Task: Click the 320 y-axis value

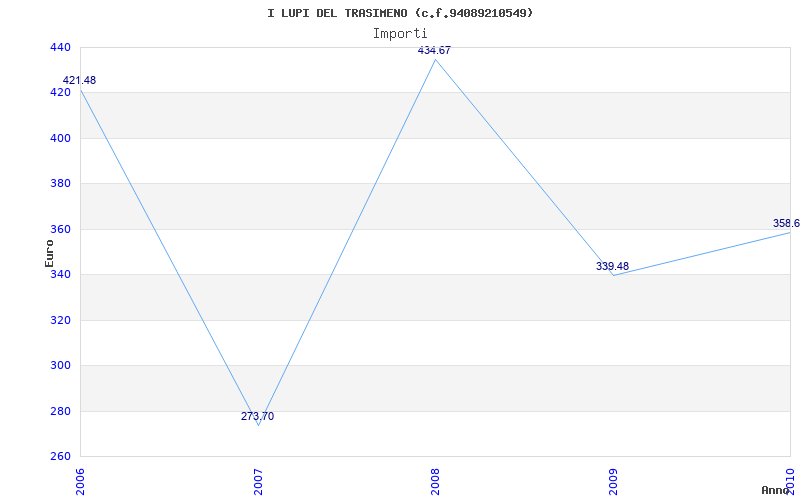Action: click(60, 320)
